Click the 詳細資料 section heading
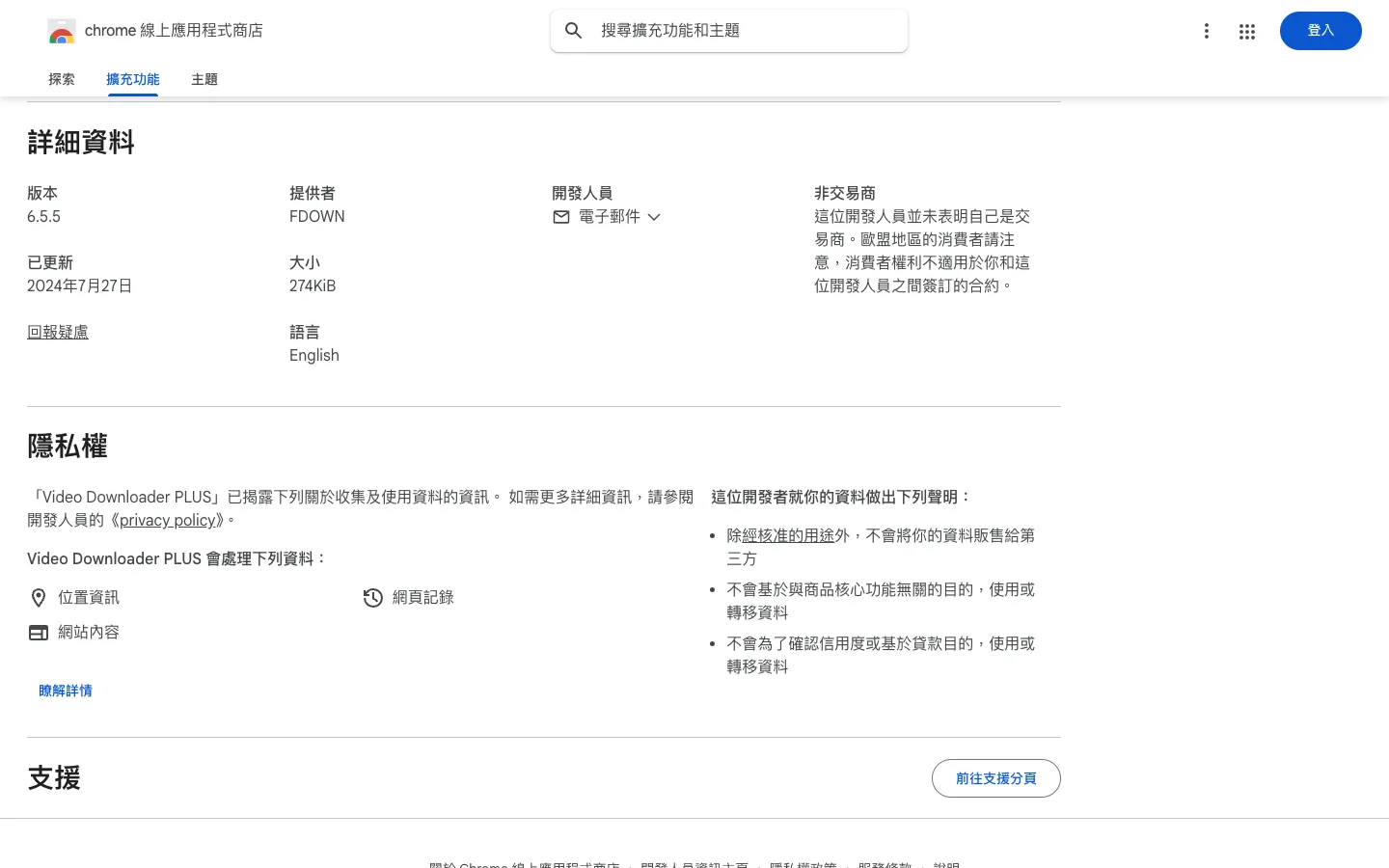The width and height of the screenshot is (1389, 868). (x=81, y=143)
